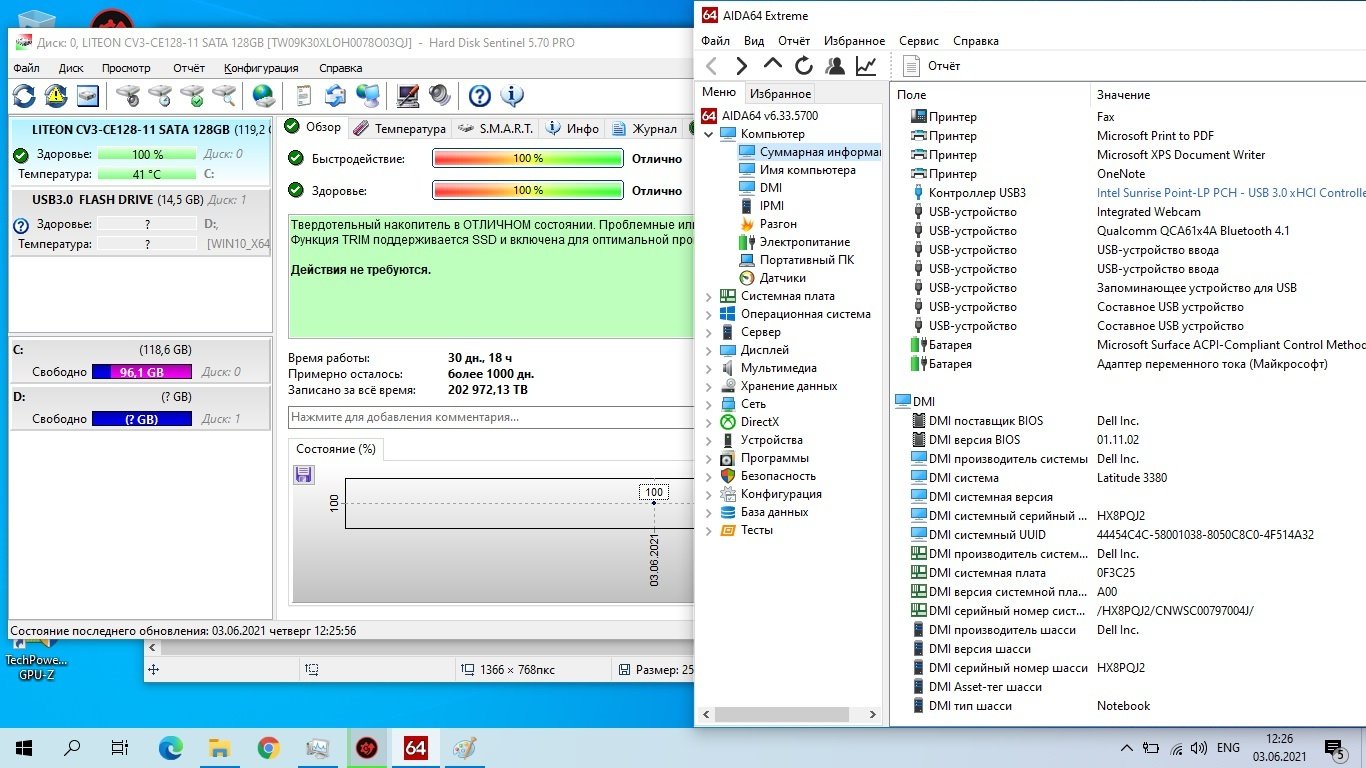Expand the Дисплей tree node

click(709, 351)
